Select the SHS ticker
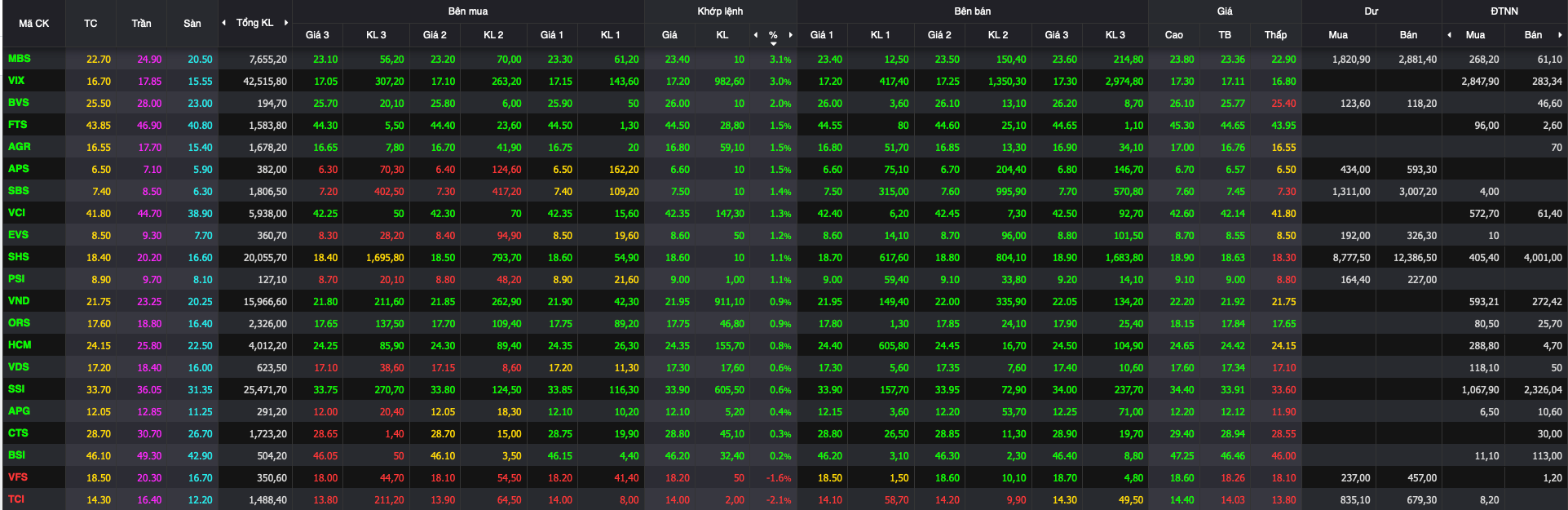1568x510 pixels. click(x=18, y=257)
